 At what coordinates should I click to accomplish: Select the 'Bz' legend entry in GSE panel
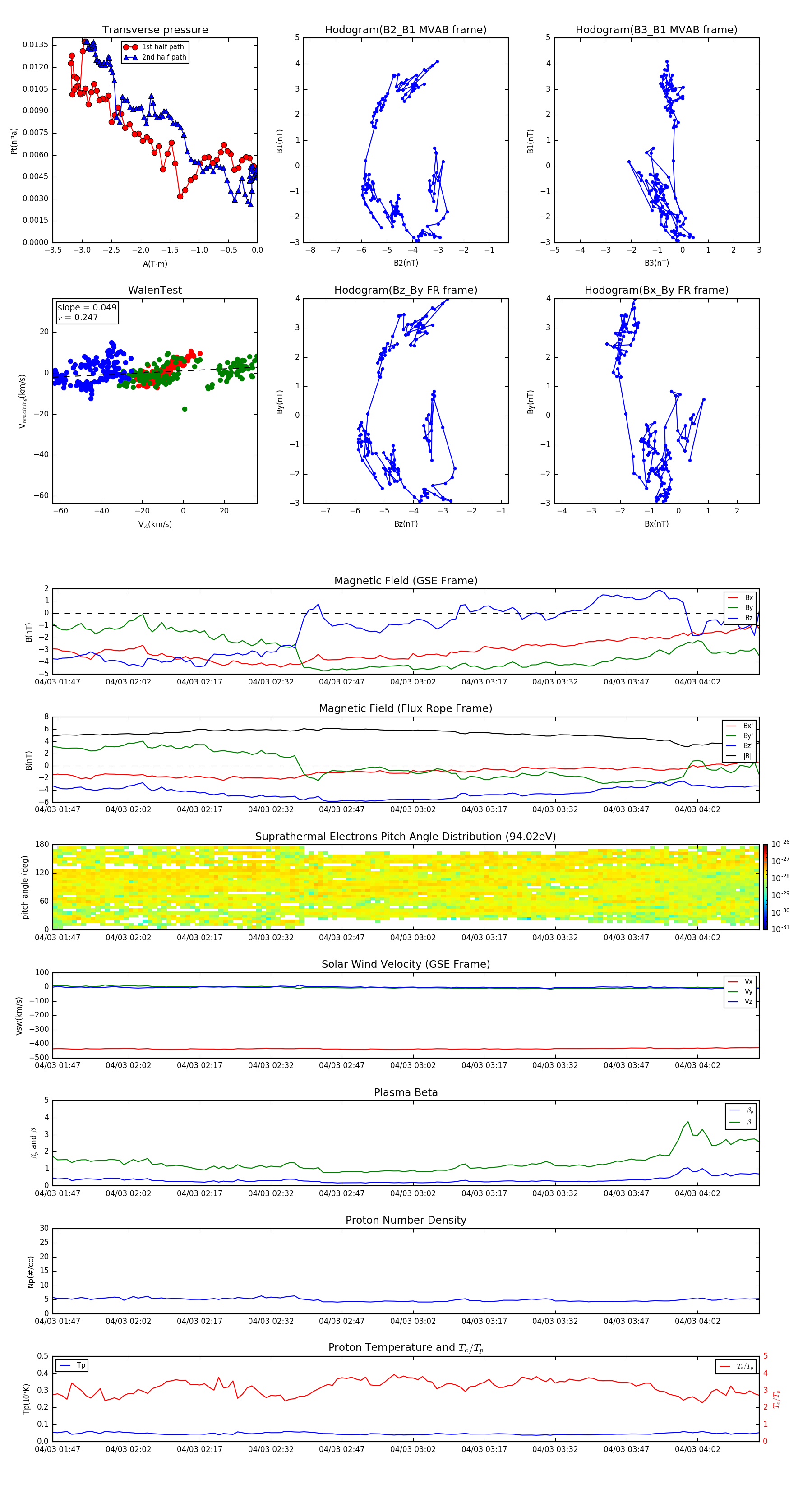click(x=740, y=618)
